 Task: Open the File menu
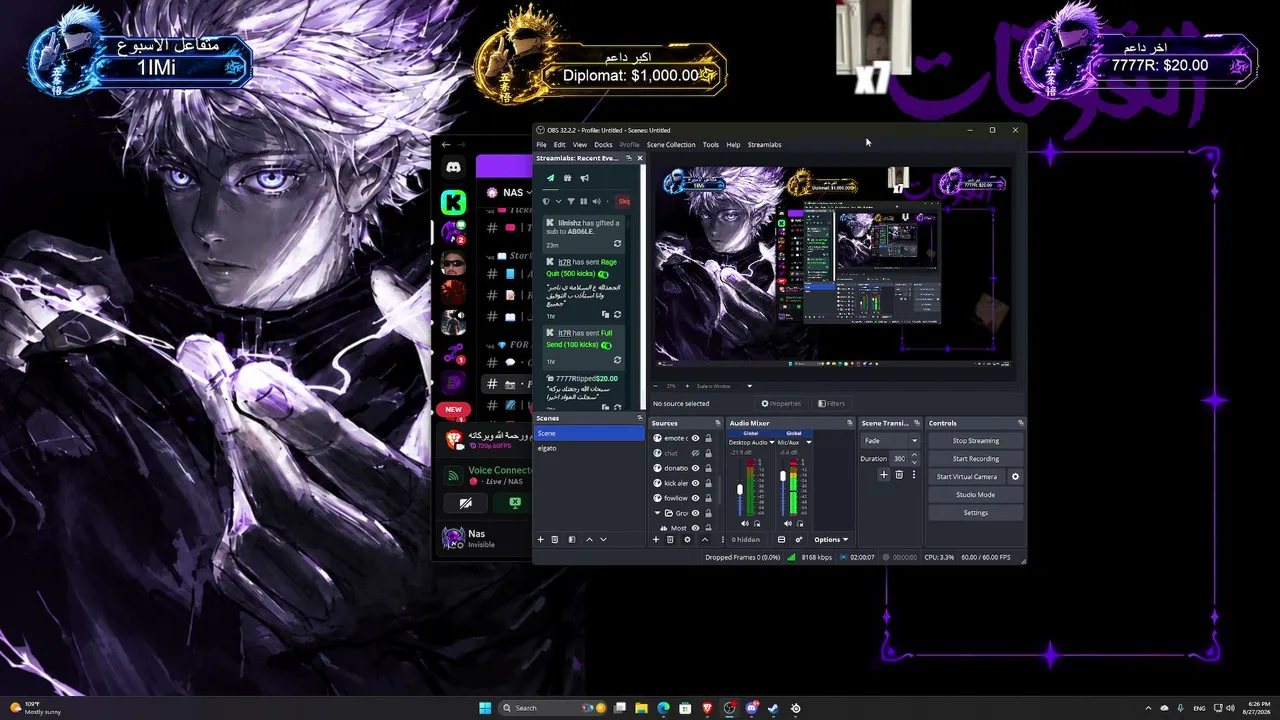click(x=541, y=145)
